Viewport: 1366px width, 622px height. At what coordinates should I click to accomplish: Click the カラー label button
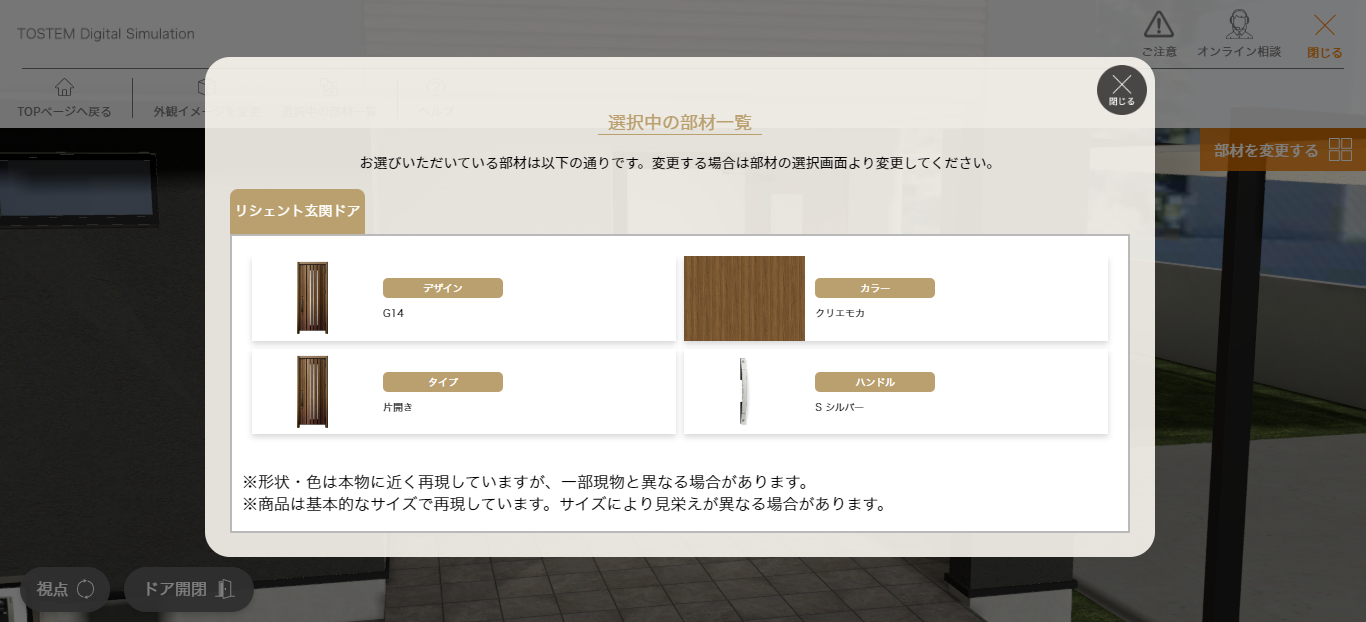coord(874,287)
